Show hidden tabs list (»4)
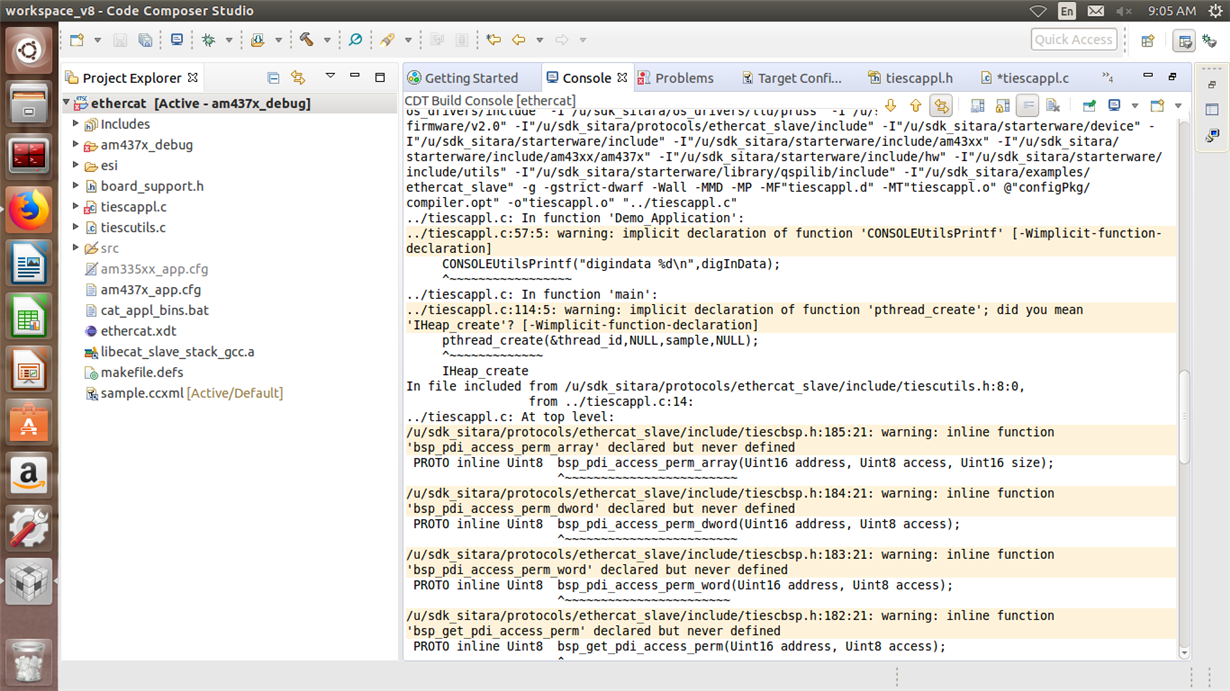This screenshot has width=1230, height=691. click(x=1107, y=77)
